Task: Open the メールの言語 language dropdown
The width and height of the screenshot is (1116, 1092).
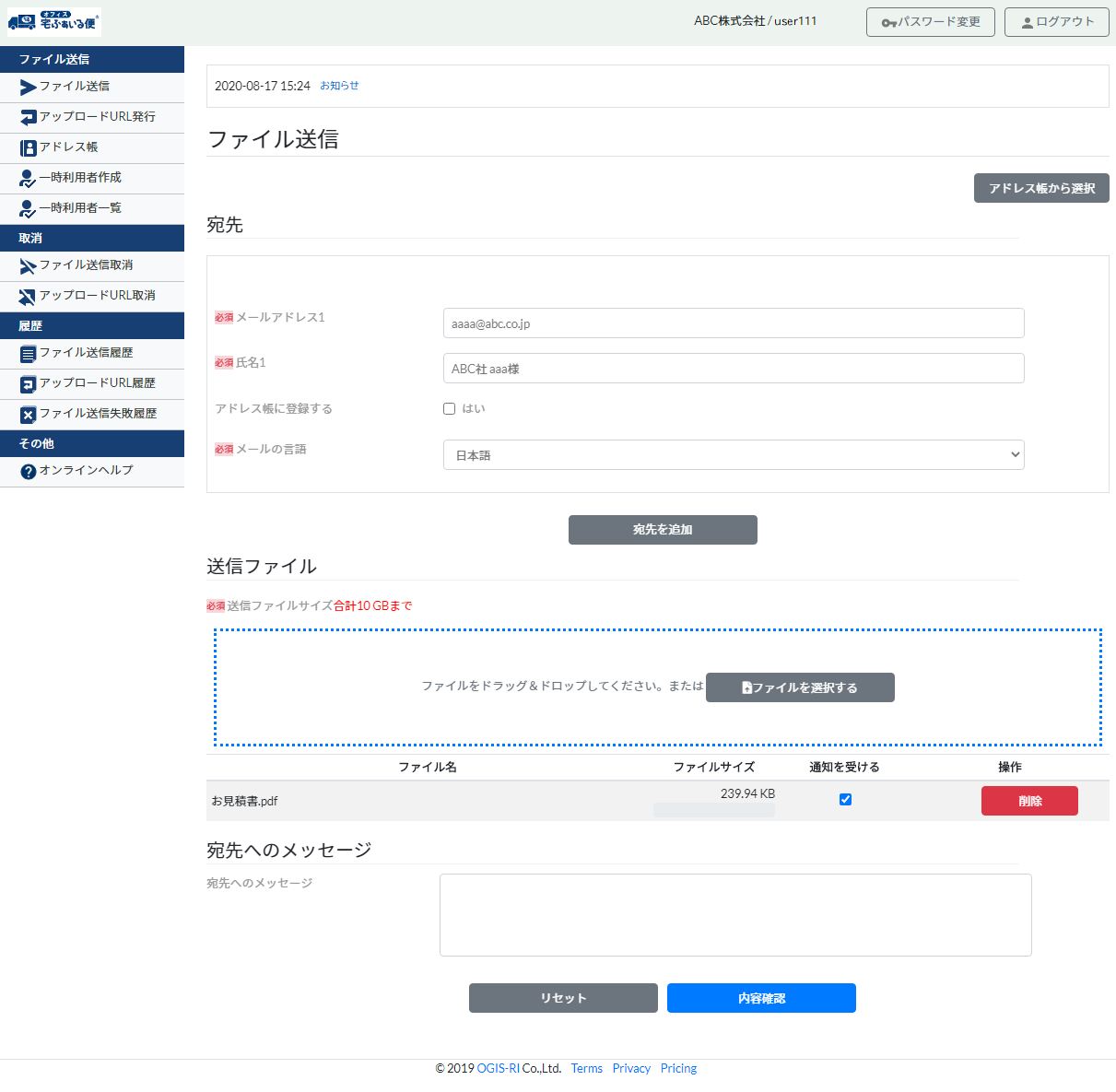Action: point(733,454)
